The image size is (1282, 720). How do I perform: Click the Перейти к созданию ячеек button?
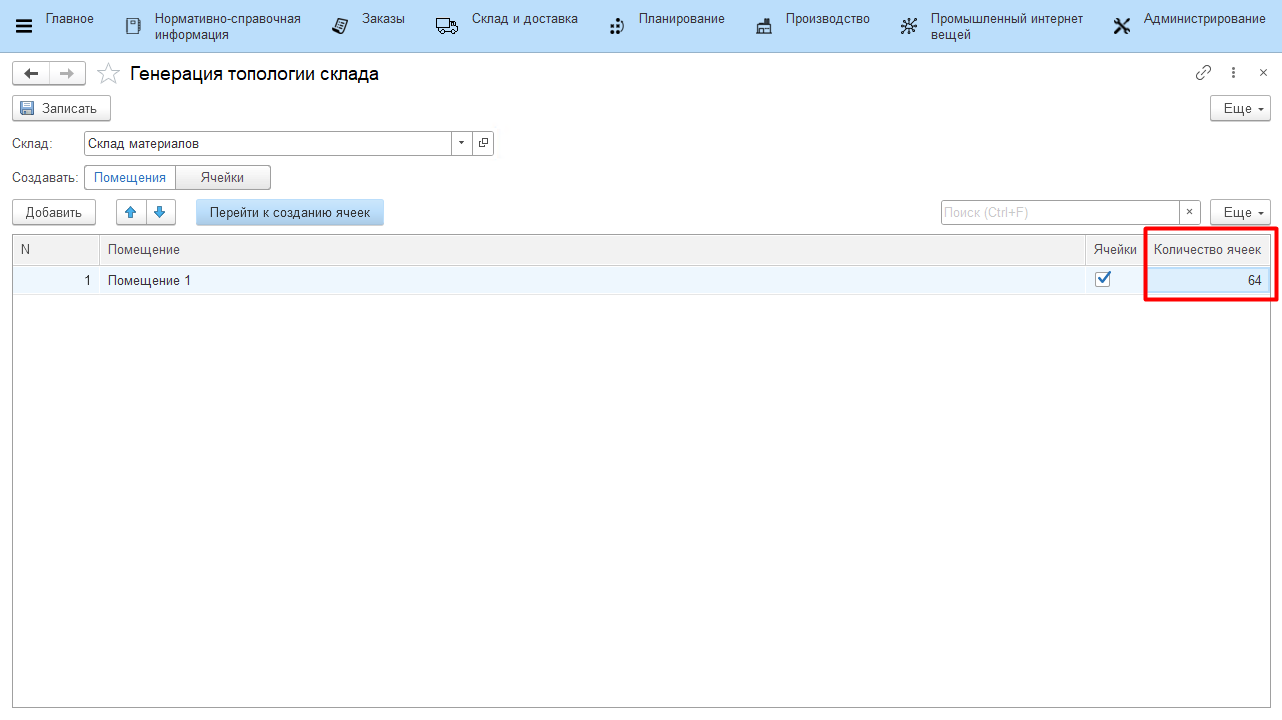click(290, 212)
